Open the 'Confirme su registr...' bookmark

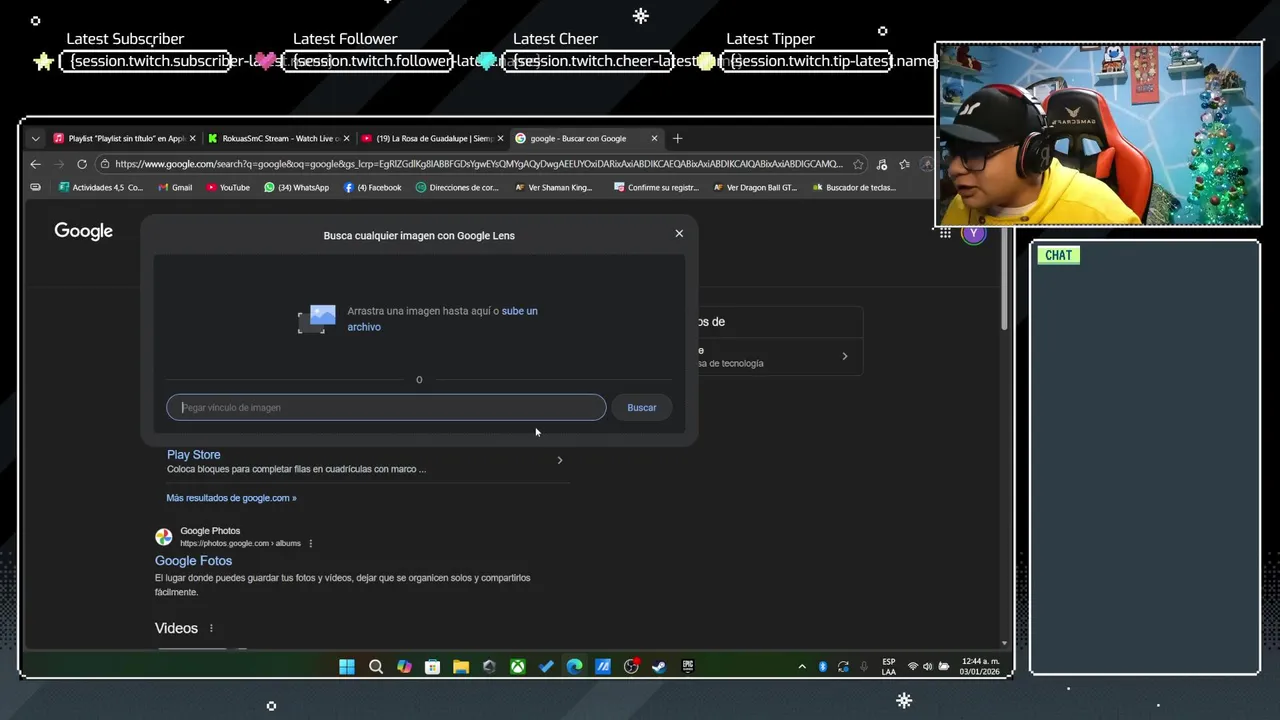pyautogui.click(x=657, y=187)
